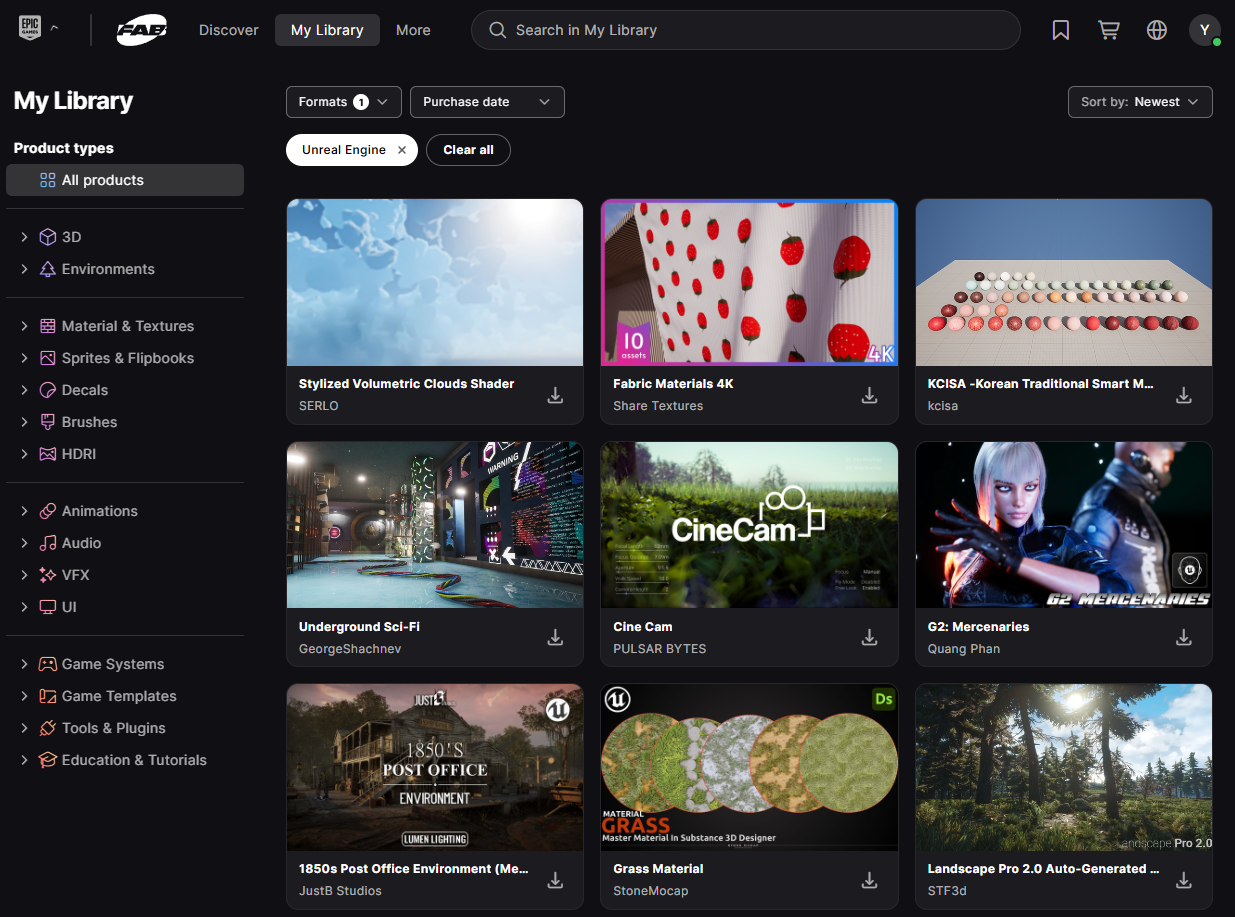1235x917 pixels.
Task: Open seller StoneMocap page
Action: click(651, 891)
